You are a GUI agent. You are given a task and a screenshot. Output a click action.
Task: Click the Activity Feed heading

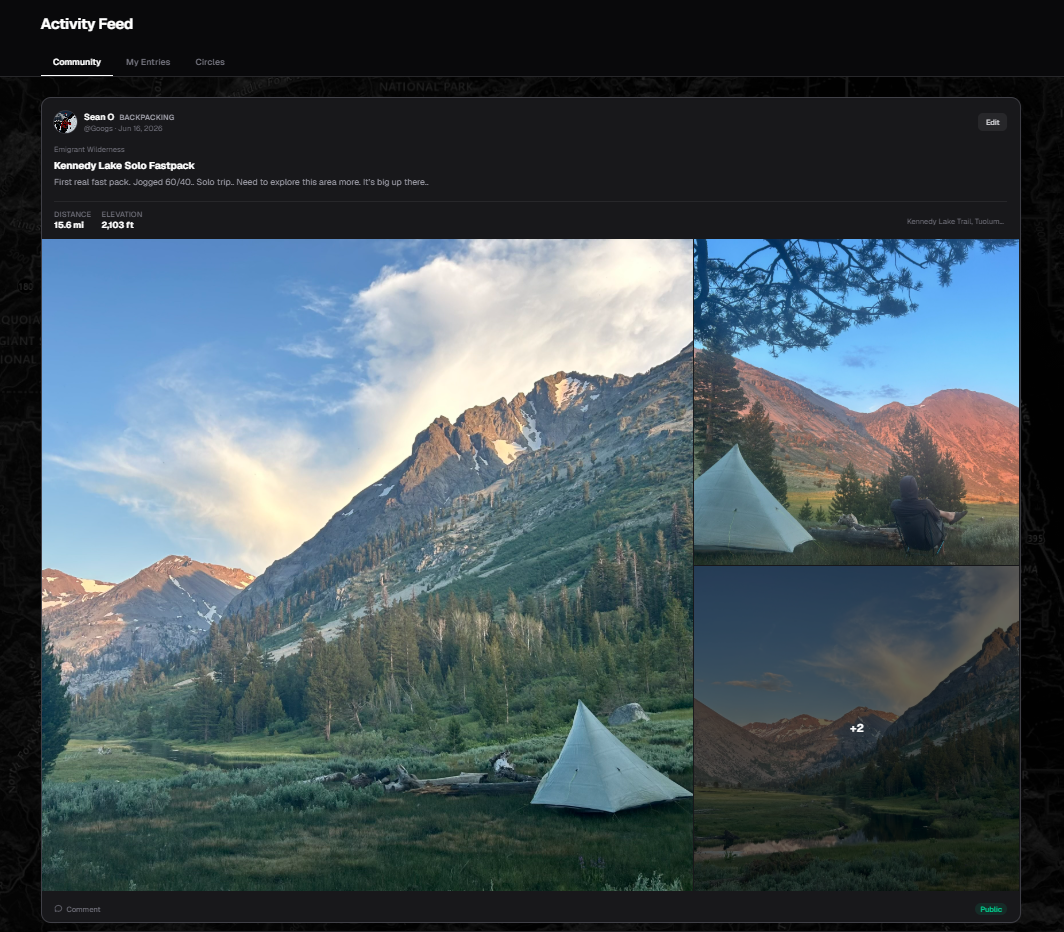(87, 24)
